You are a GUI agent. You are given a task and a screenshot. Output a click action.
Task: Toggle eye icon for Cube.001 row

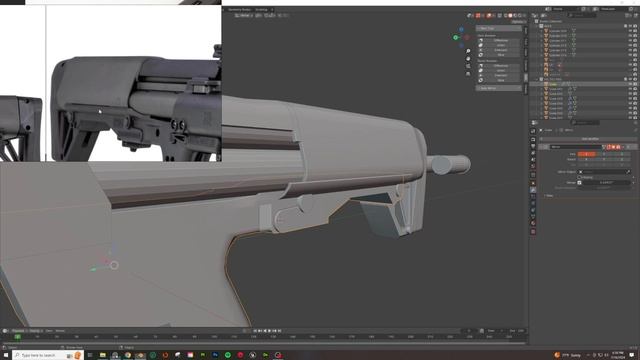click(x=631, y=89)
